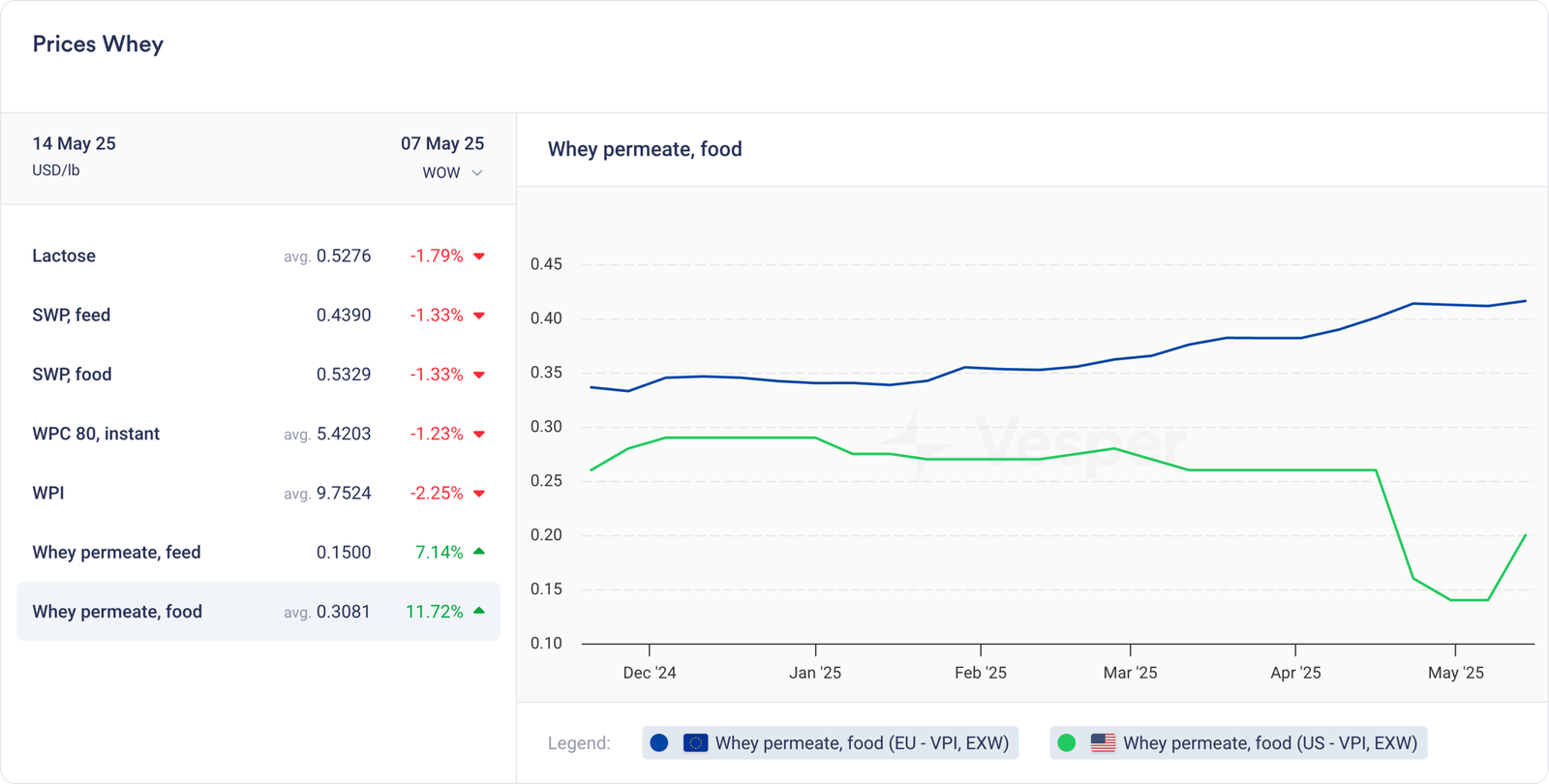Click the EU flag icon in legend
1549x784 pixels.
695,743
